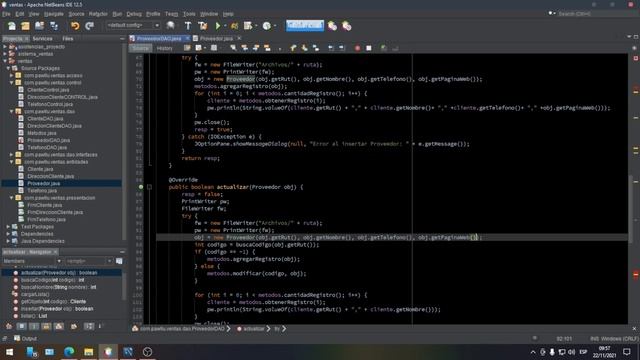
Task: Click actualizar in the breadcrumb bar
Action: tap(253, 329)
